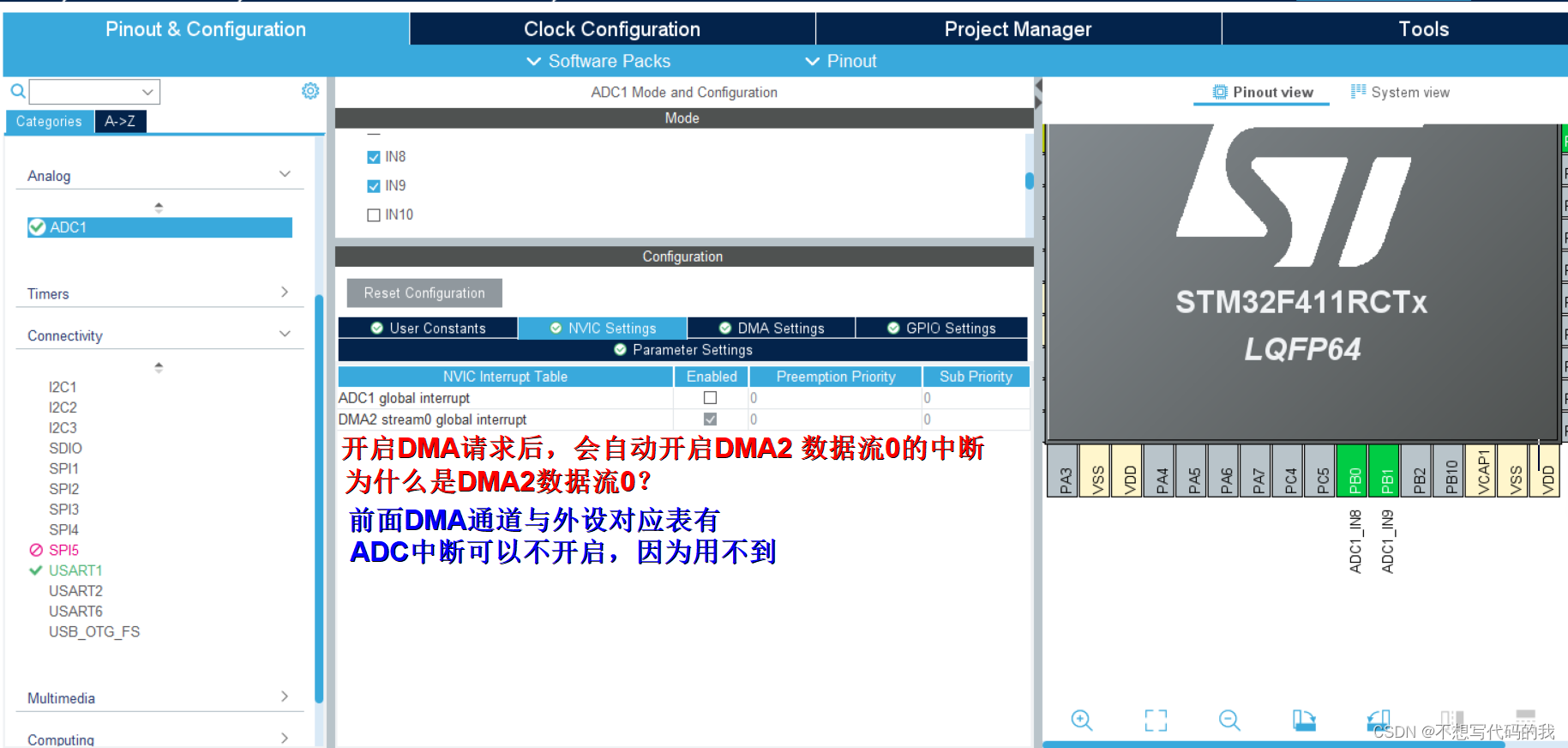Toggle DMA2 stream0 global interrupt checkbox

pos(710,419)
